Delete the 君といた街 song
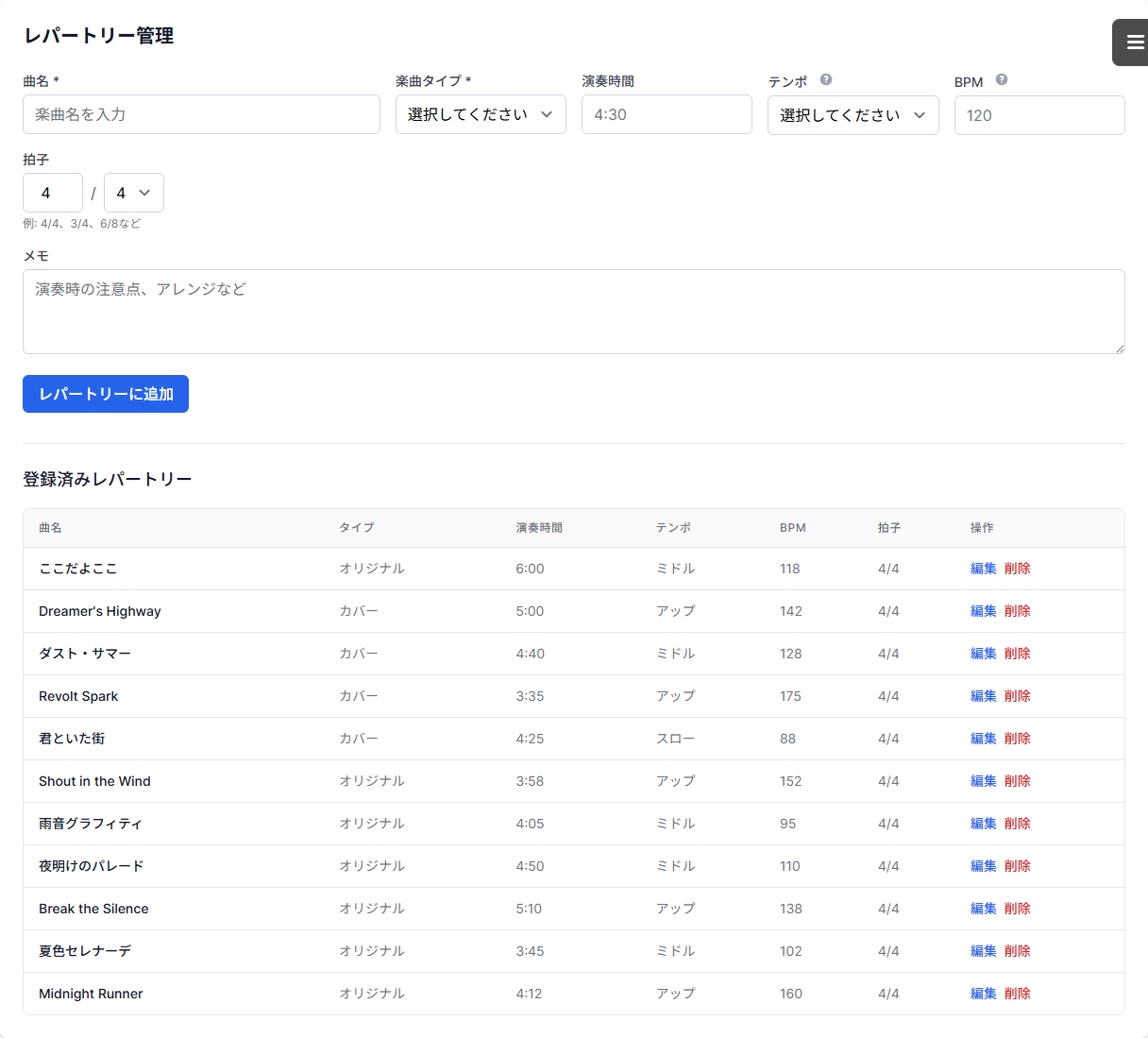Image resolution: width=1148 pixels, height=1038 pixels. coord(1017,739)
